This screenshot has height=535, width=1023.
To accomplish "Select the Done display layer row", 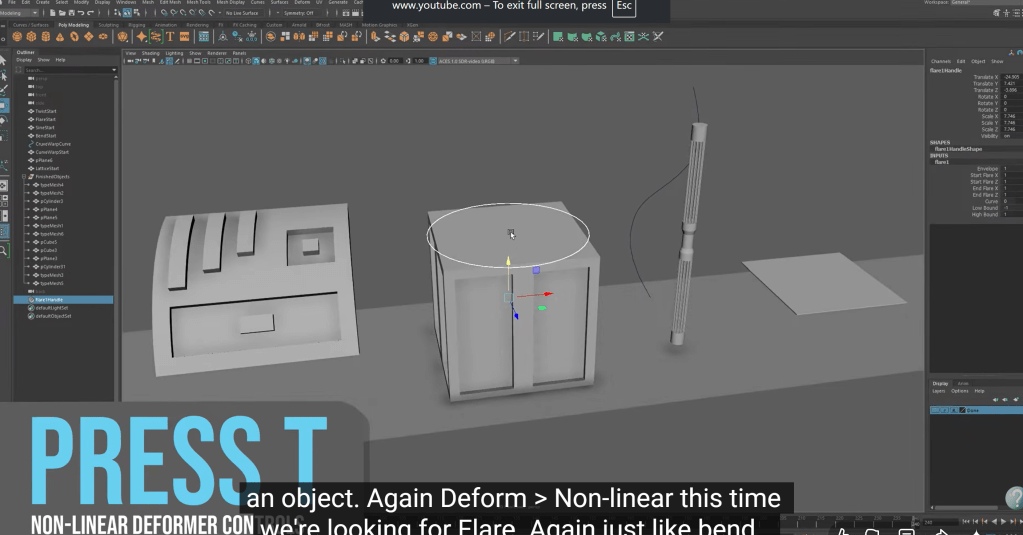I will coord(976,410).
